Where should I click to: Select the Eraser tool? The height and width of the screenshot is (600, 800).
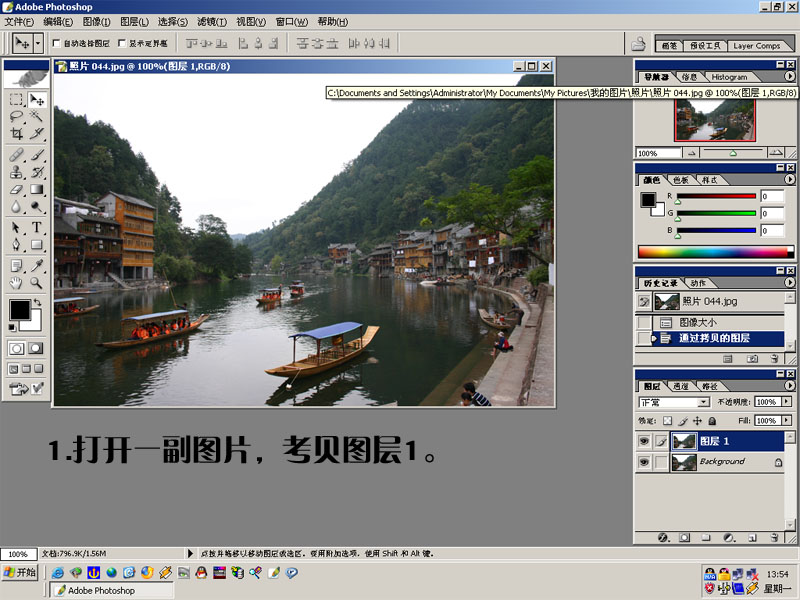click(17, 189)
